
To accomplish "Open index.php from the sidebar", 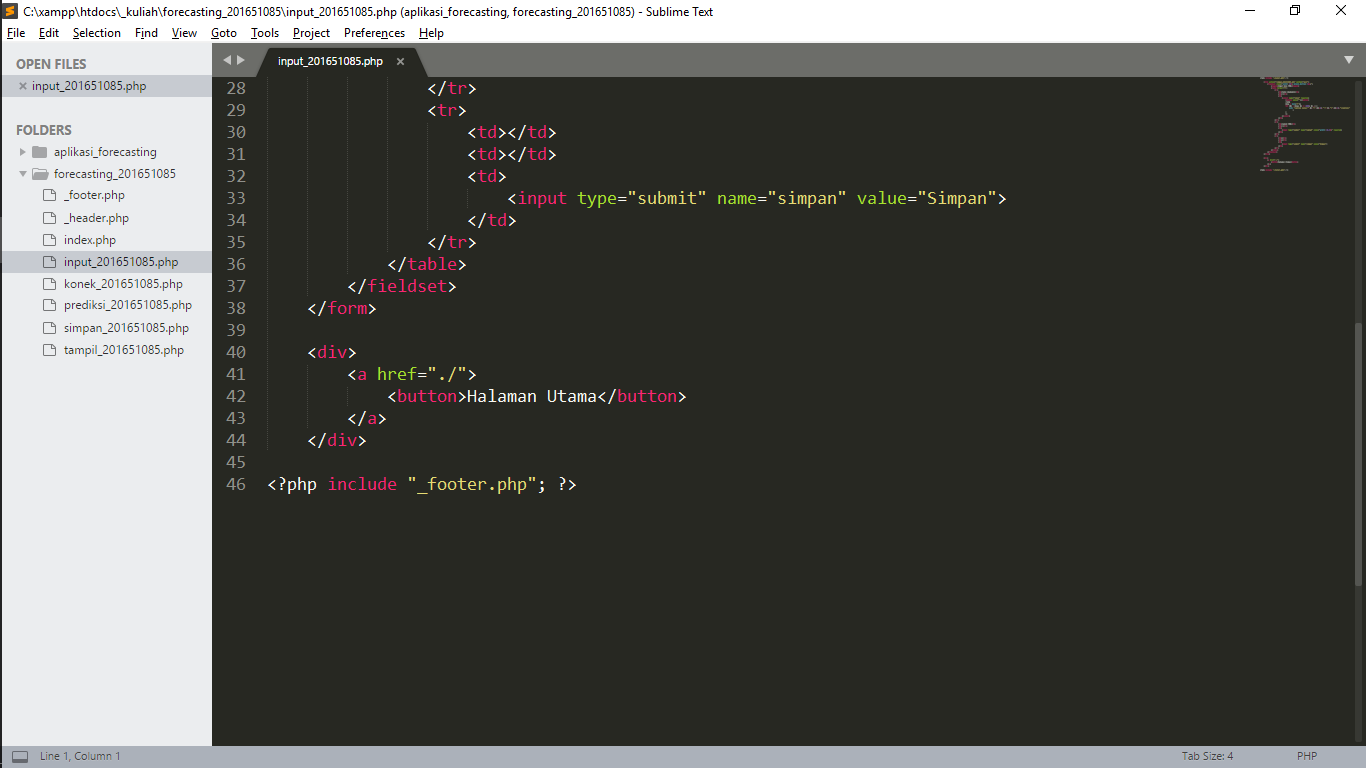I will (x=90, y=240).
